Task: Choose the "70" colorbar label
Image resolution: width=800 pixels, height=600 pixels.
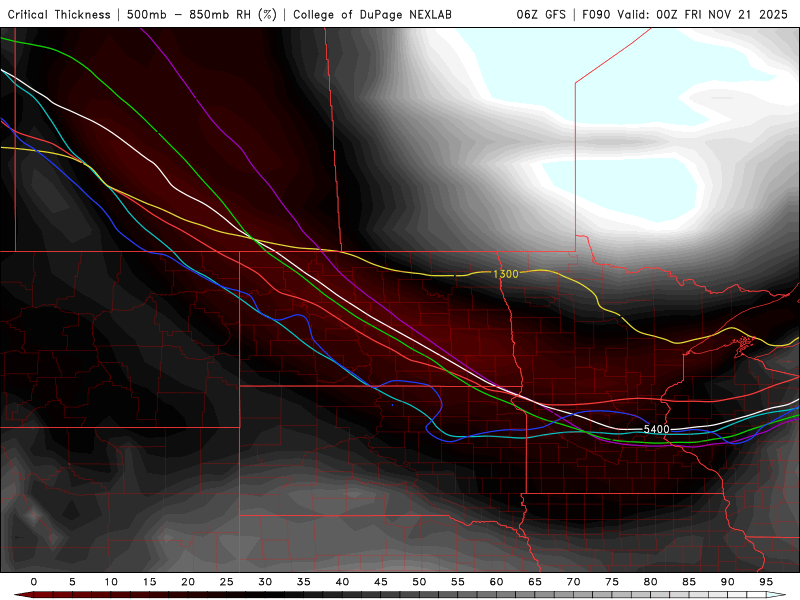Action: (x=573, y=582)
